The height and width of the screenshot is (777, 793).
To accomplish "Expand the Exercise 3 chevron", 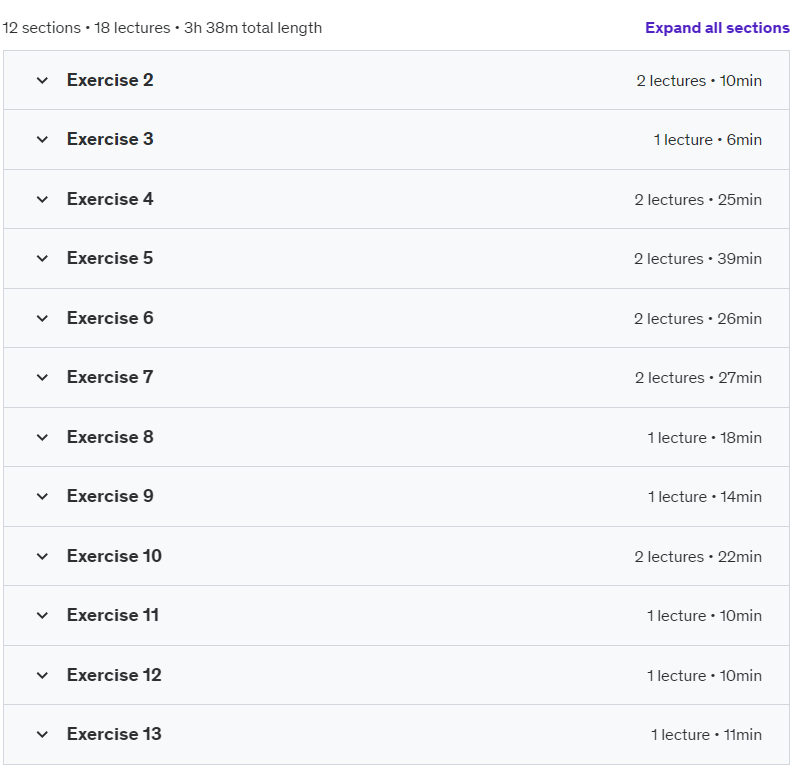I will (x=42, y=139).
